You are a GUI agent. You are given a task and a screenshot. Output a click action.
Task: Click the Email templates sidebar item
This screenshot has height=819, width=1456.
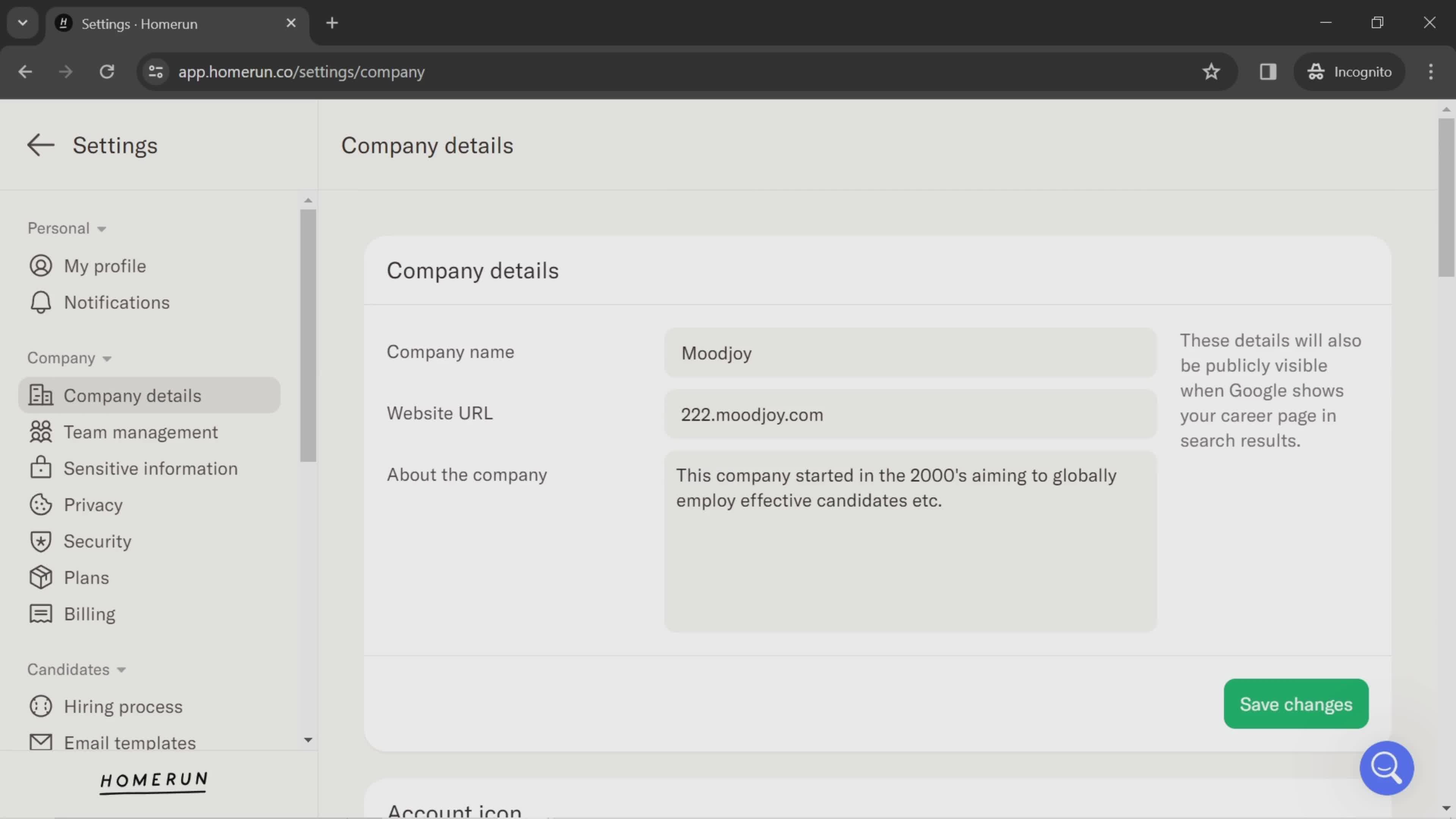130,742
